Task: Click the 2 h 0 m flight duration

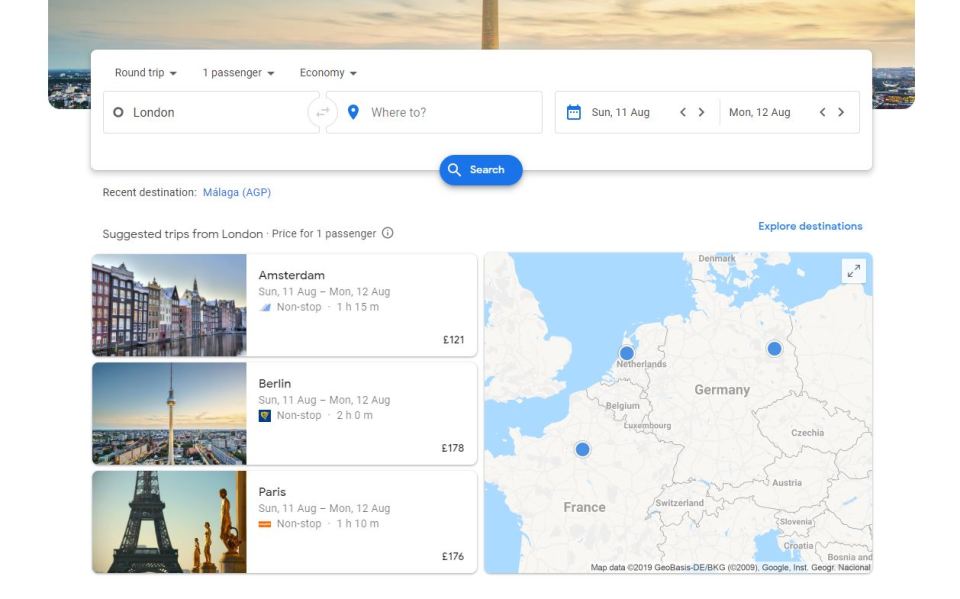Action: click(354, 415)
